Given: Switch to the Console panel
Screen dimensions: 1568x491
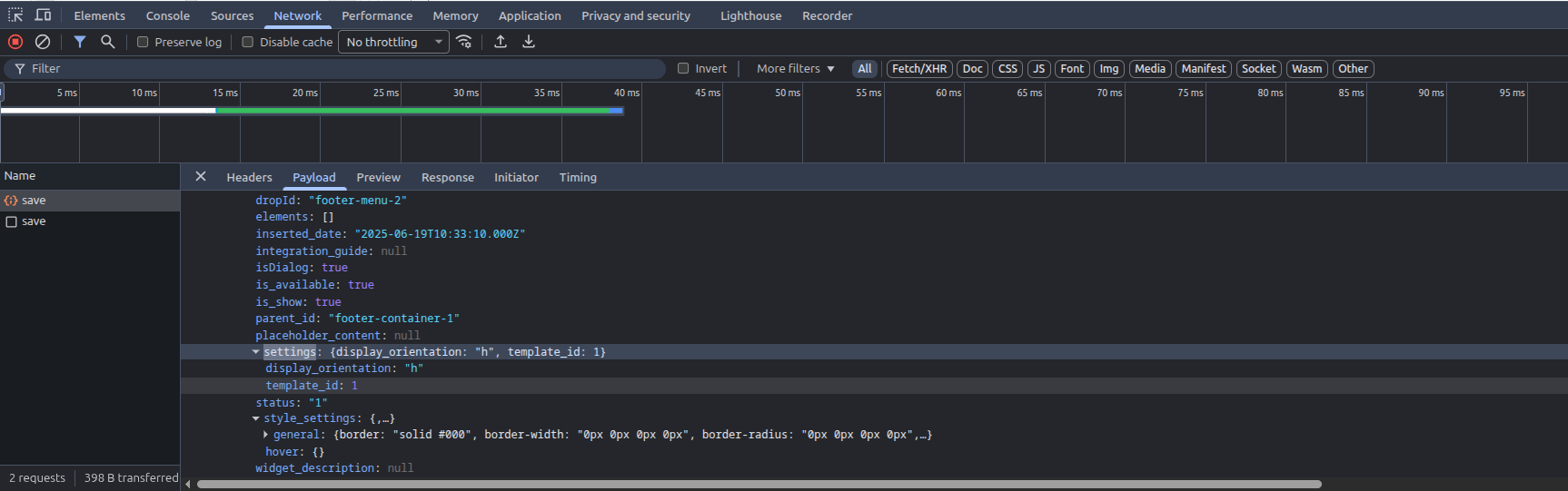Looking at the screenshot, I should (168, 15).
